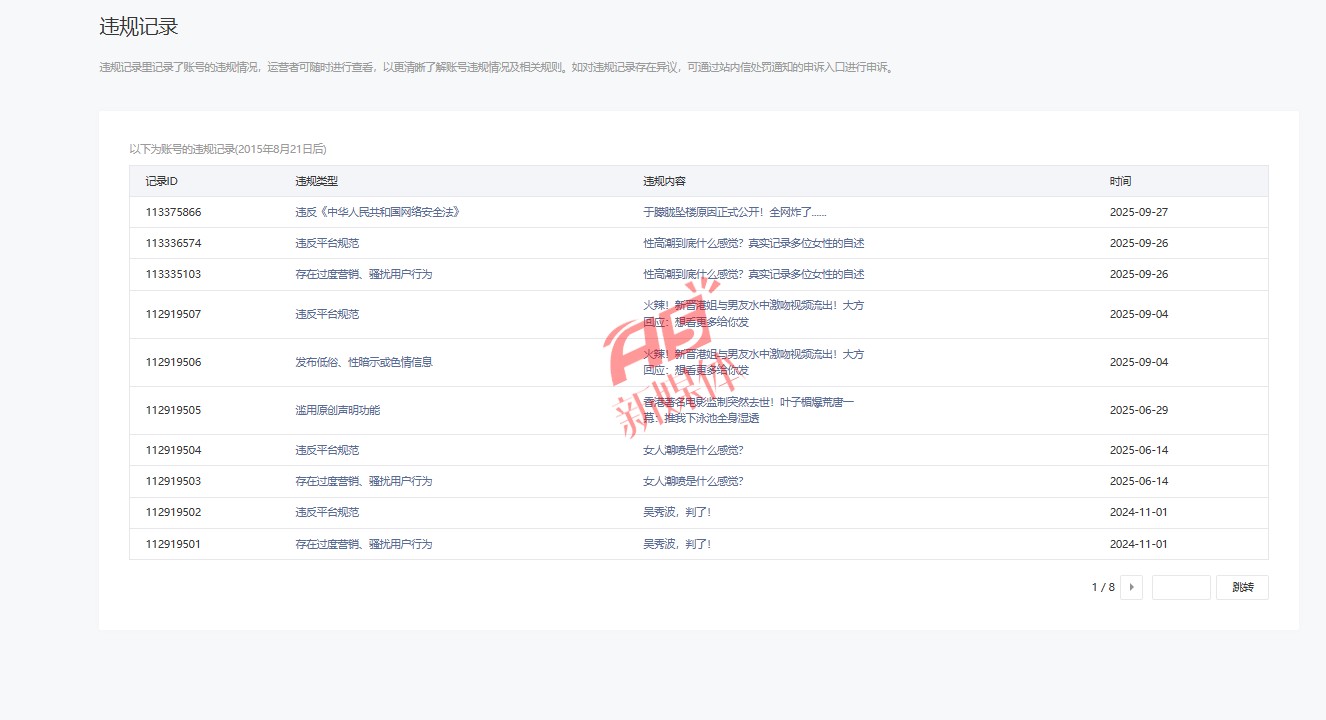The width and height of the screenshot is (1326, 720).
Task: Open 吴秀波 content of record 112919501
Action: click(x=676, y=544)
